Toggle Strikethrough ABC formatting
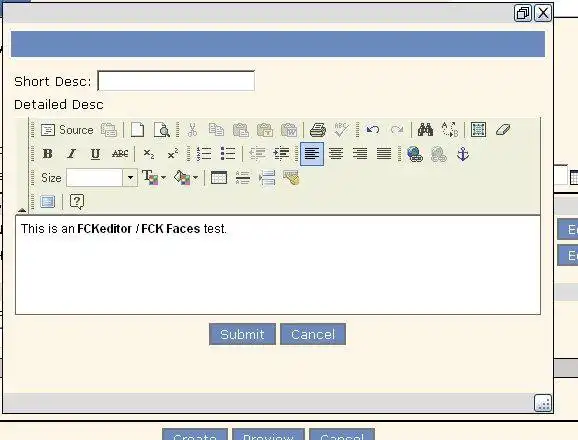 click(120, 154)
